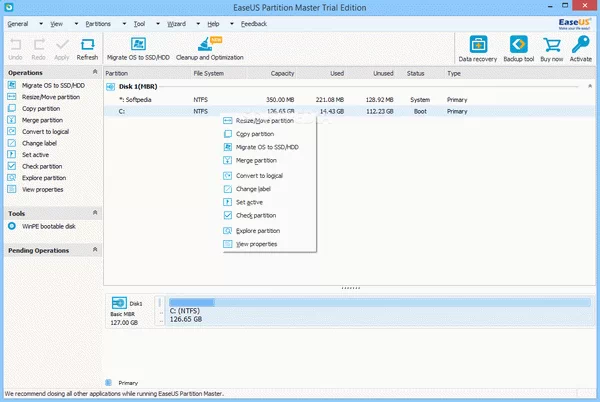This screenshot has height=402, width=600.
Task: Select Merge partition in Operations sidebar
Action: click(42, 120)
